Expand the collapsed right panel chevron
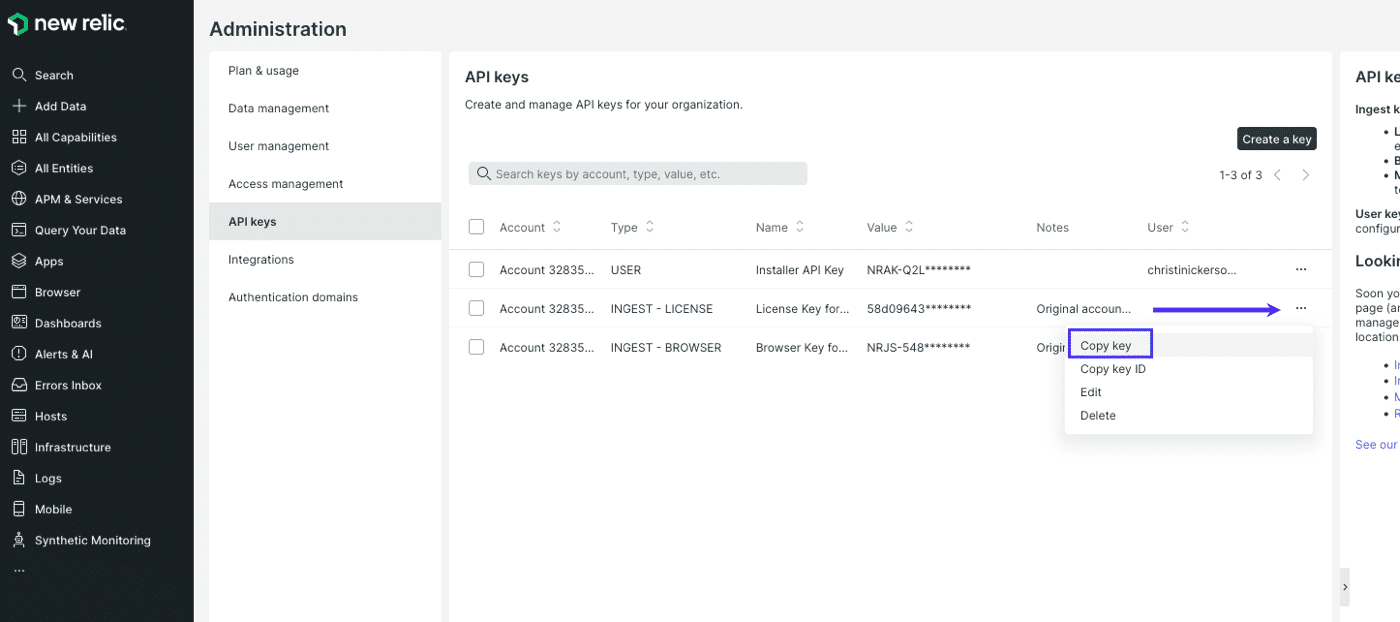This screenshot has width=1400, height=622. point(1345,588)
